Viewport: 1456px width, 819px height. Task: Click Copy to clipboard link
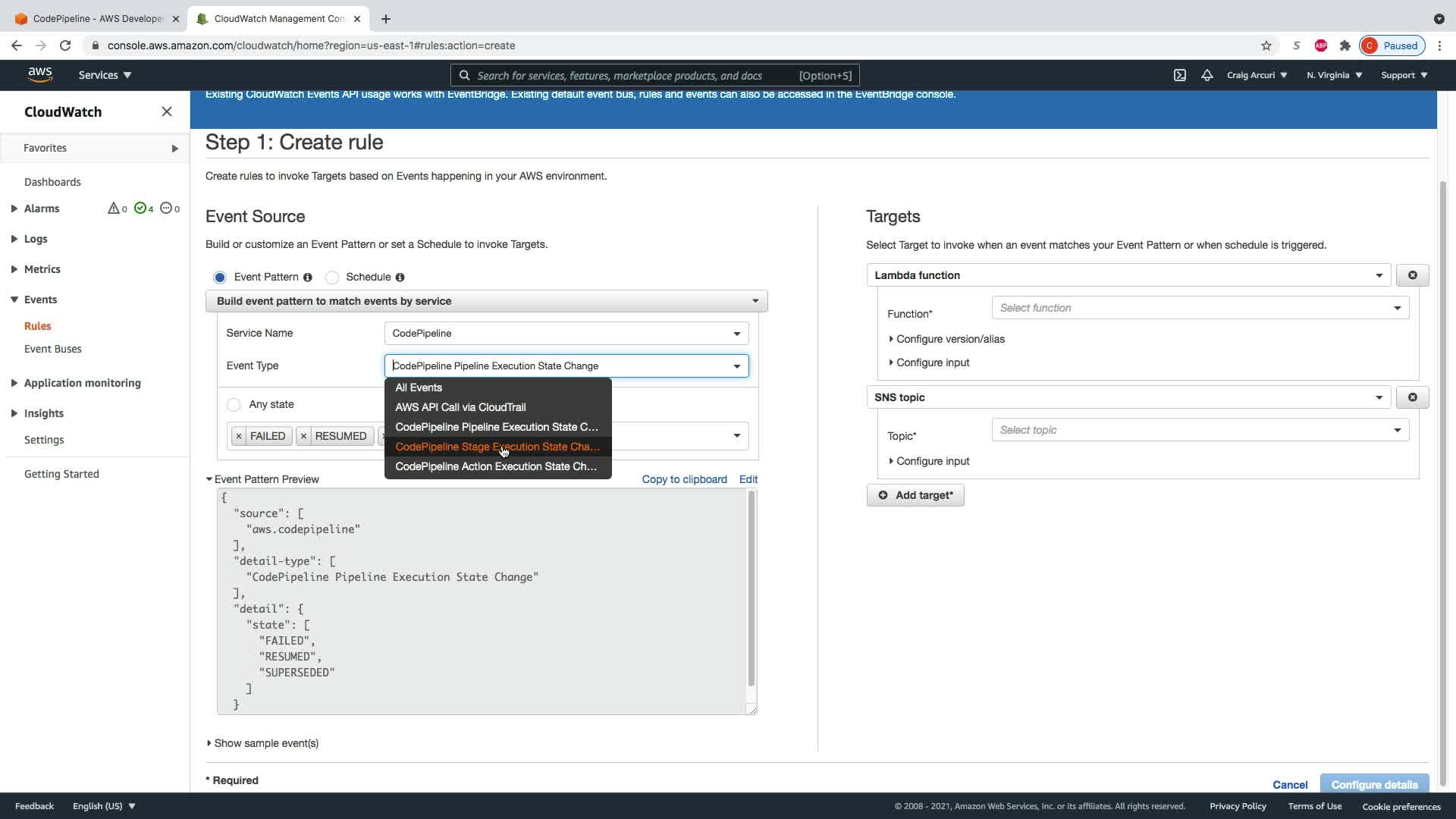click(x=684, y=479)
